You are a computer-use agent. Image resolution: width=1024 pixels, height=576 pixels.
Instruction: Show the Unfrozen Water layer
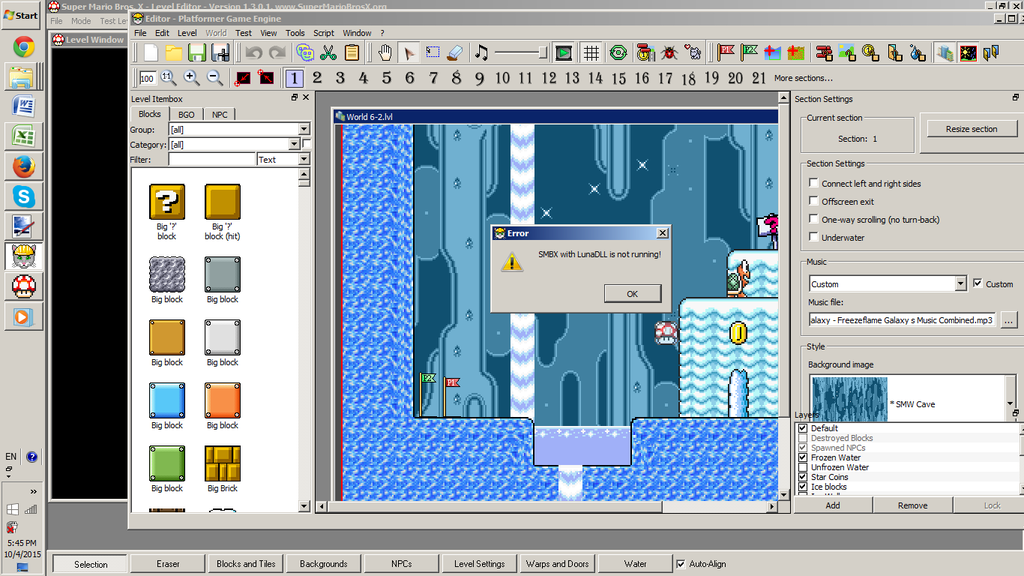point(803,468)
